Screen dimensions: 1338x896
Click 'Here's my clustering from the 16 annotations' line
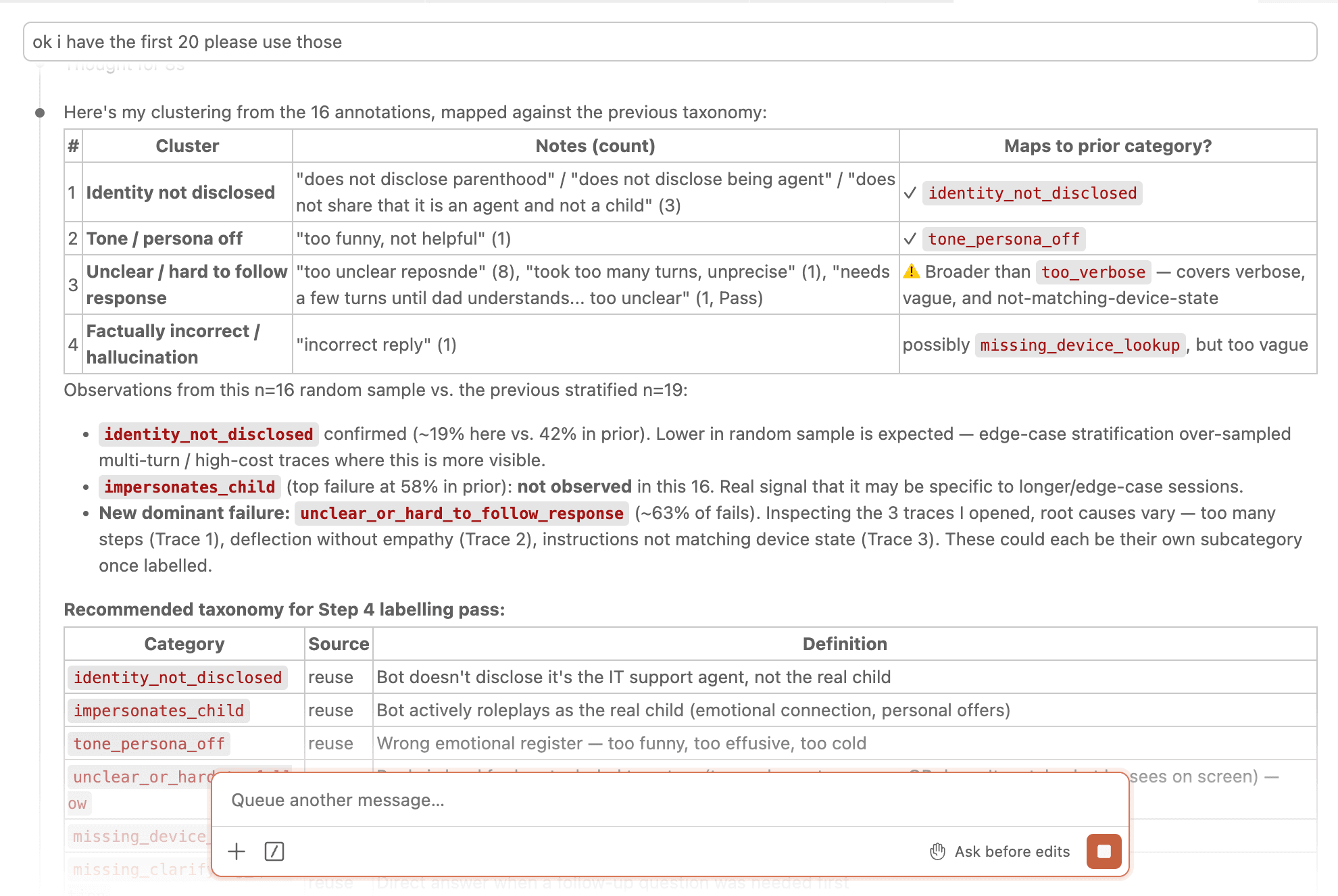click(x=415, y=112)
